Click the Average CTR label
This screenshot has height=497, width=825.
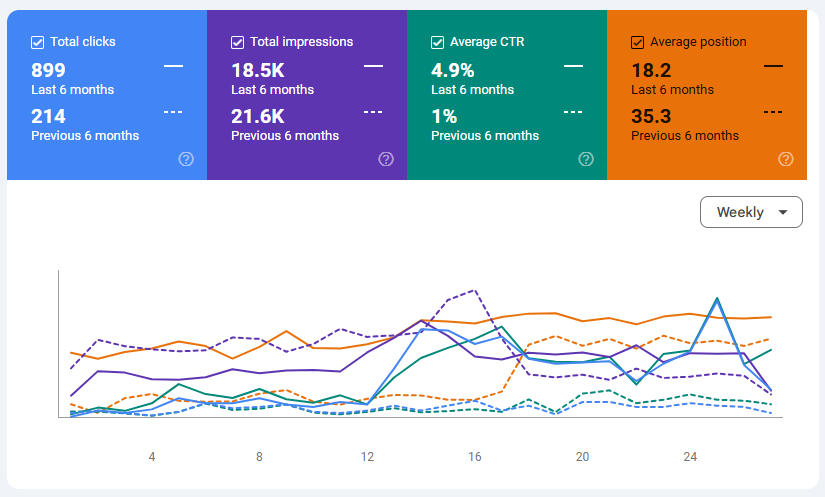[x=487, y=42]
